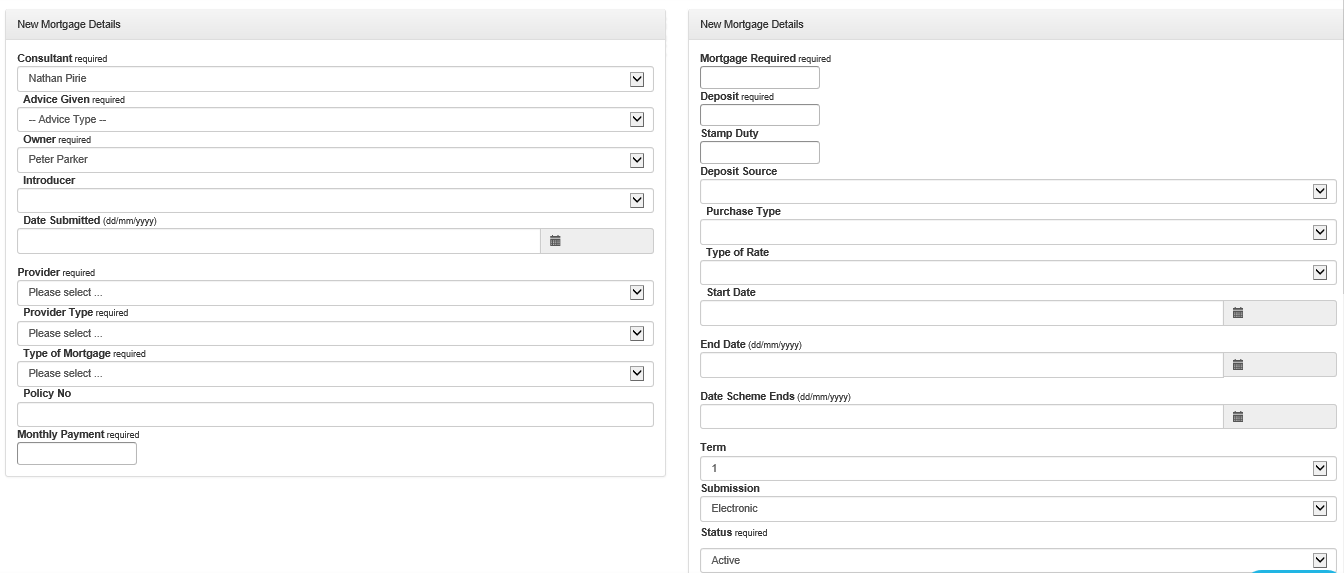1344x573 pixels.
Task: Expand the Consultant dropdown
Action: 335,79
